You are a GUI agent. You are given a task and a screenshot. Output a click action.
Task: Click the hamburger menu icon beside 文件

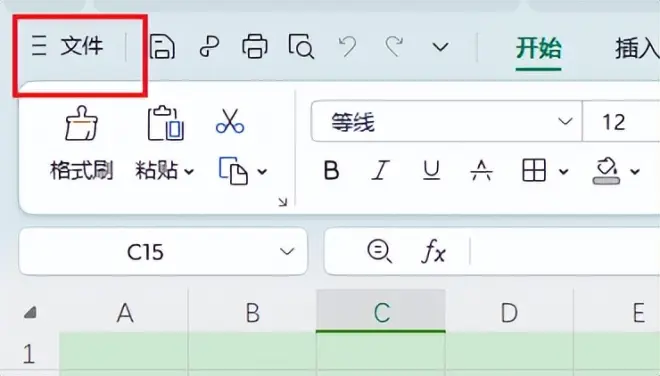click(39, 46)
